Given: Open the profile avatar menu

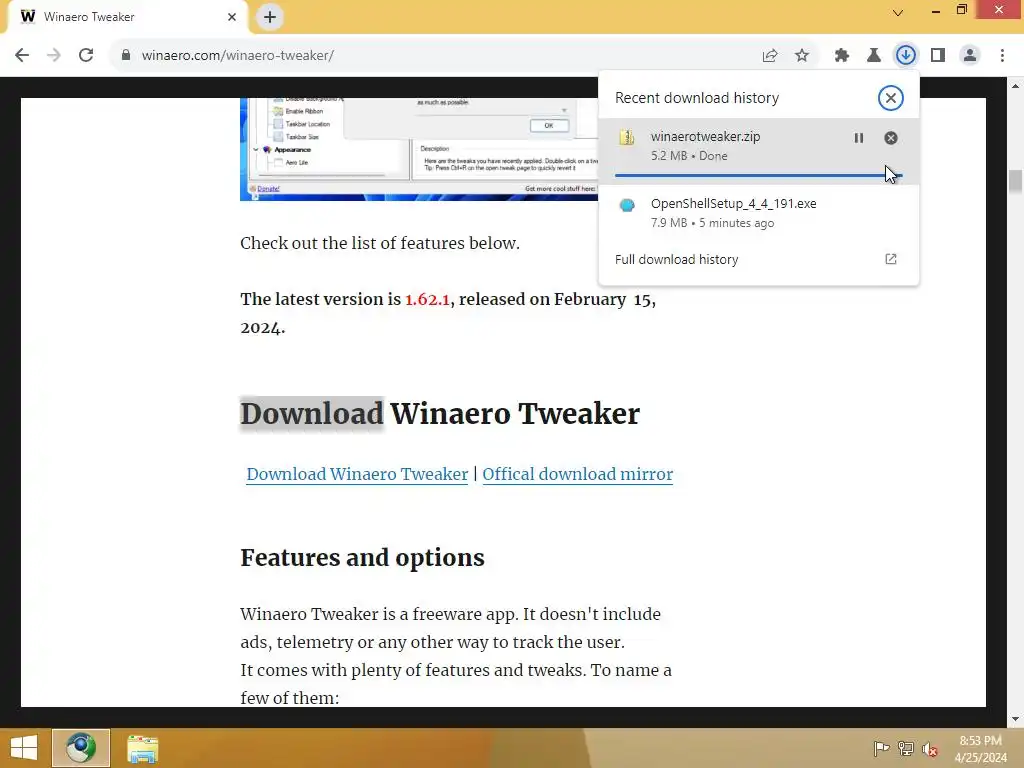Looking at the screenshot, I should coord(970,56).
